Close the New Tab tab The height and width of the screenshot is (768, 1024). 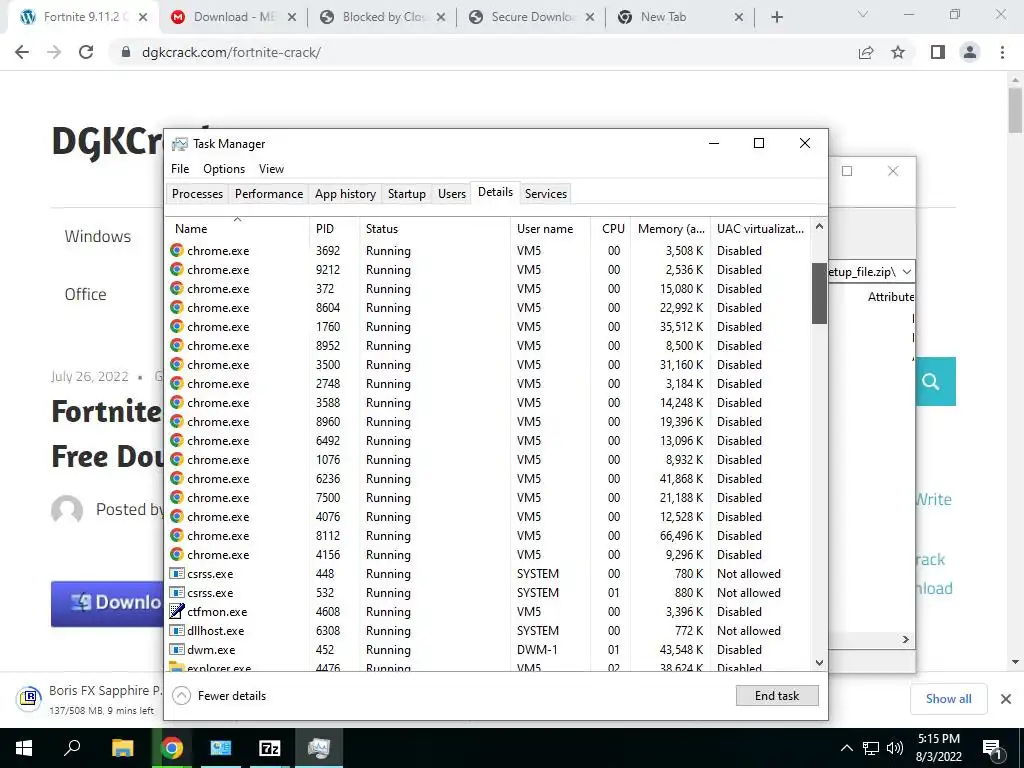[739, 18]
